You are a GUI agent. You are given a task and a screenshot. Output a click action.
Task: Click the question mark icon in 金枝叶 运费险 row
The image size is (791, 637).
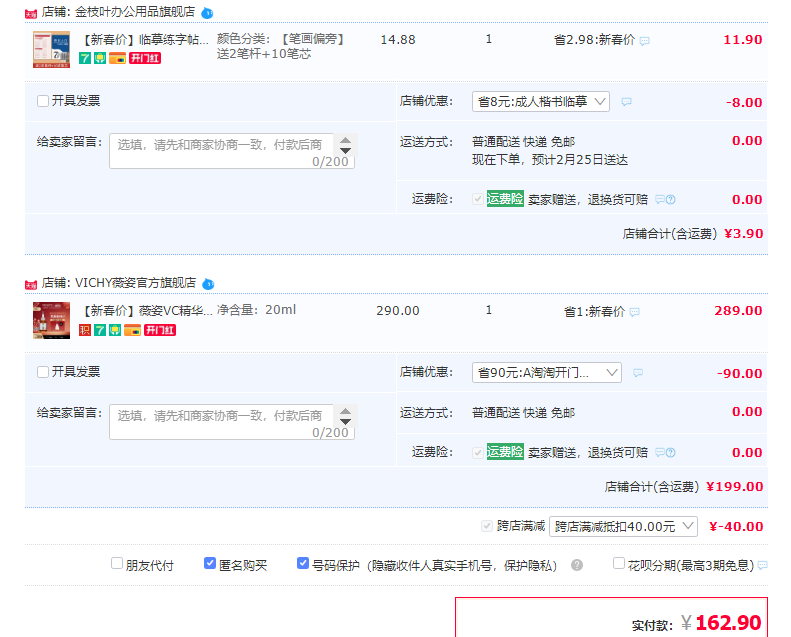670,200
